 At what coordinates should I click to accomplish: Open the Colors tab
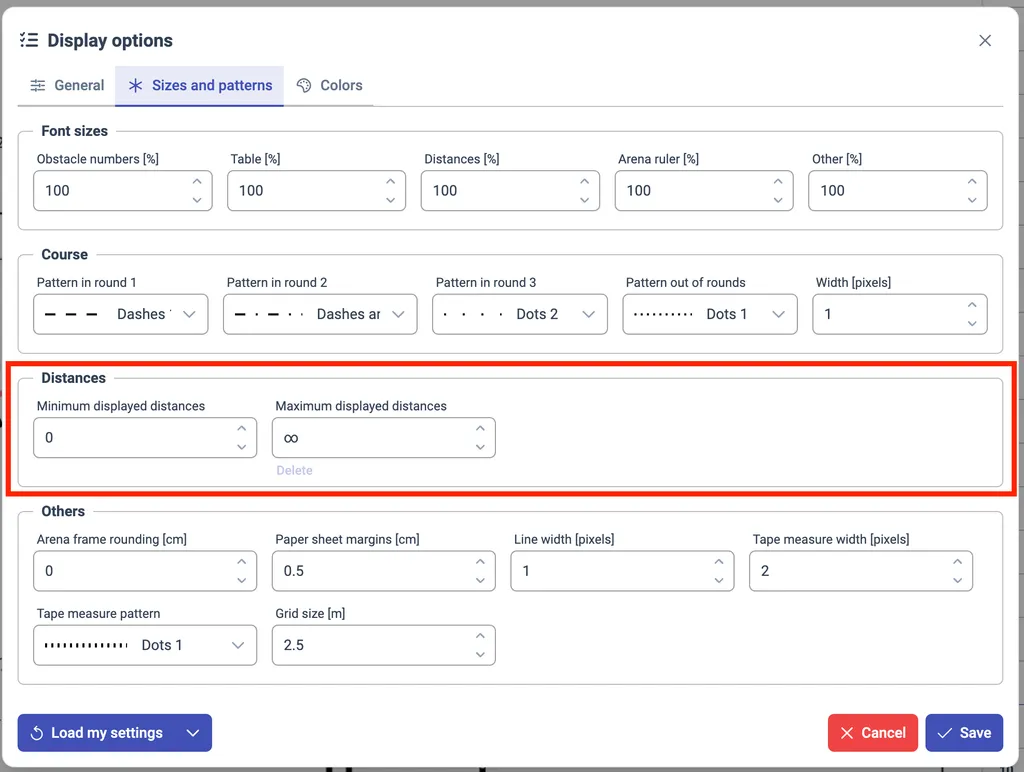[x=329, y=86]
